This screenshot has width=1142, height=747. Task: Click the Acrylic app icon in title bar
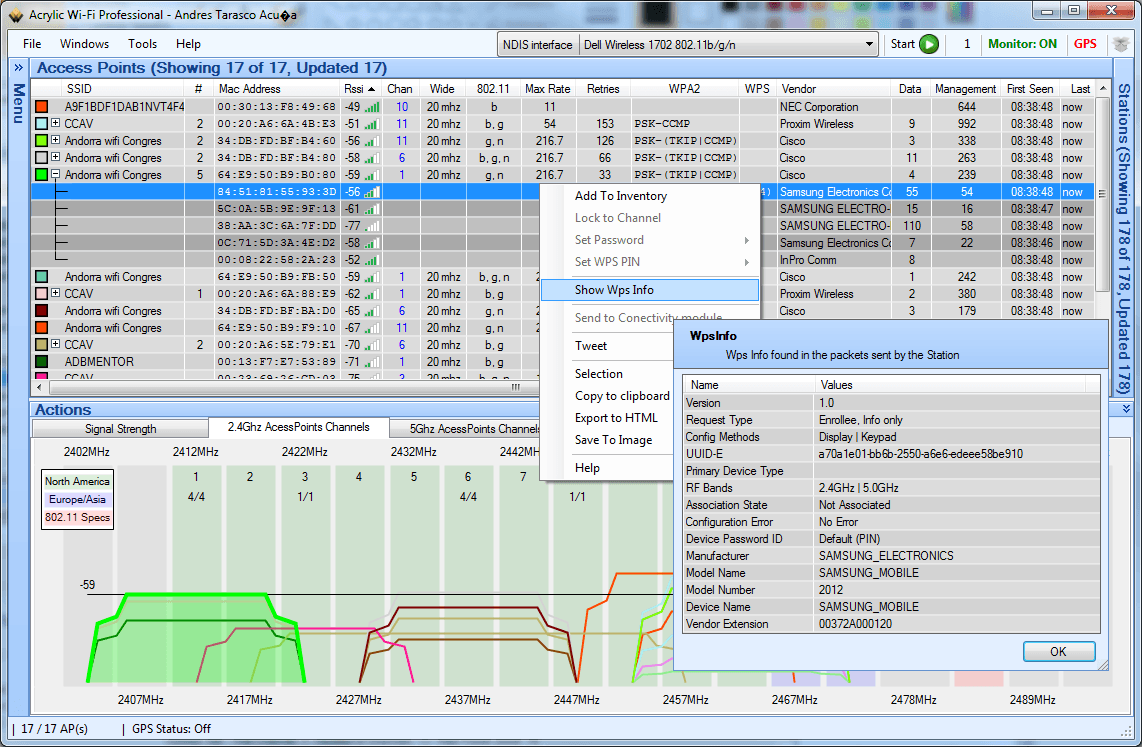[x=15, y=15]
